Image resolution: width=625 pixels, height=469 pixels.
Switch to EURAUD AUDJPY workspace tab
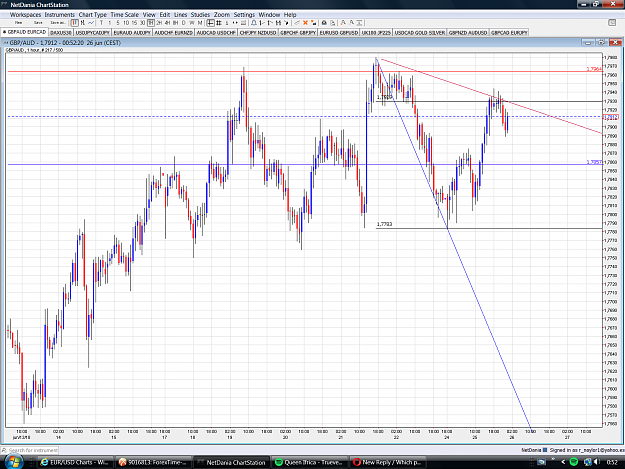coord(132,32)
